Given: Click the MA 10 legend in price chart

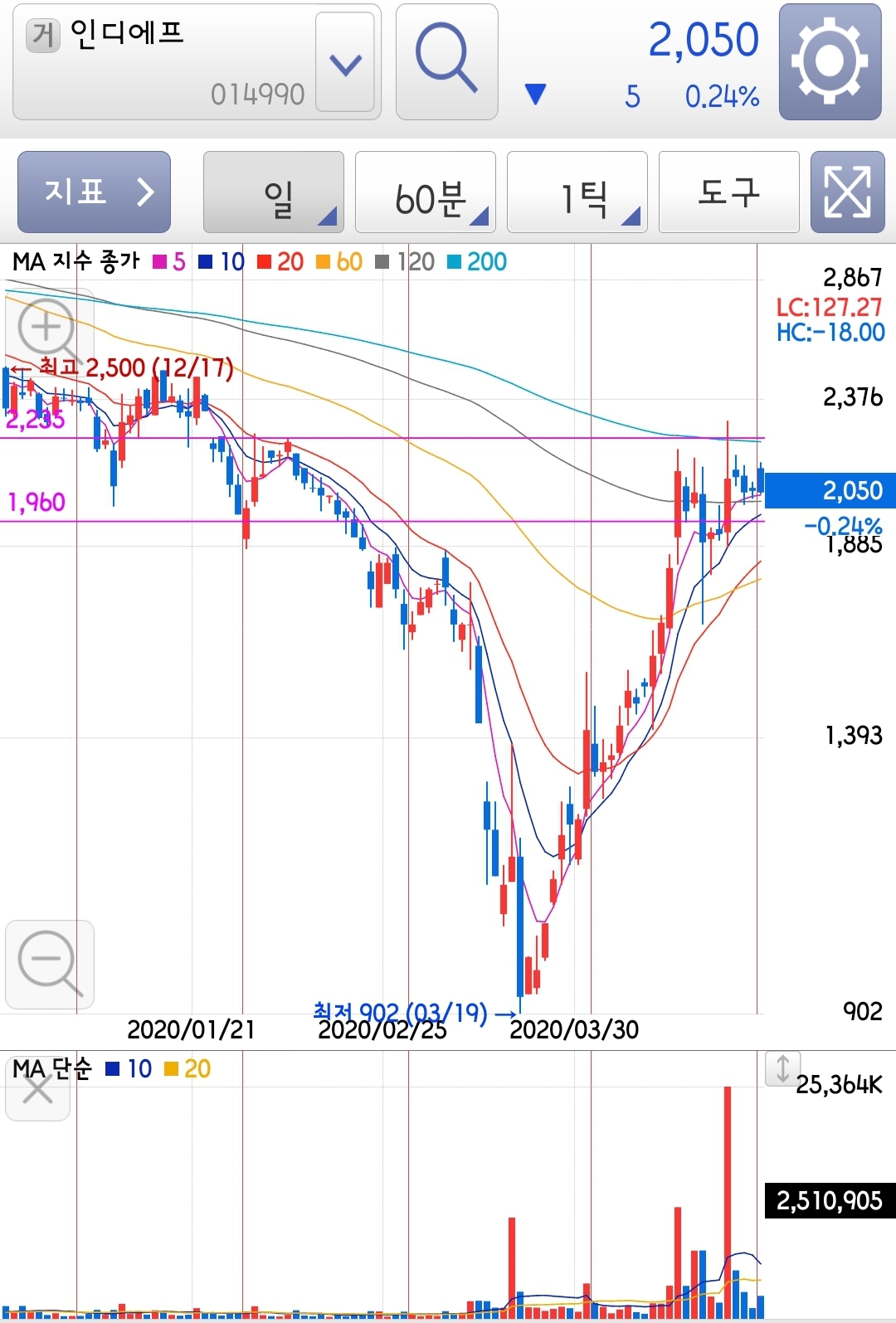Looking at the screenshot, I should tap(222, 262).
